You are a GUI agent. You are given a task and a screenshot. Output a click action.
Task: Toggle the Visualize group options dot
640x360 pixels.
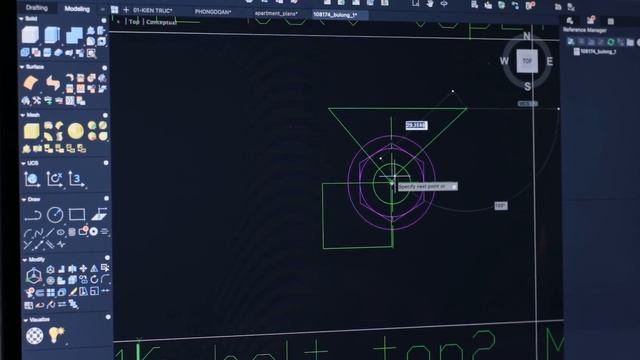click(x=108, y=317)
